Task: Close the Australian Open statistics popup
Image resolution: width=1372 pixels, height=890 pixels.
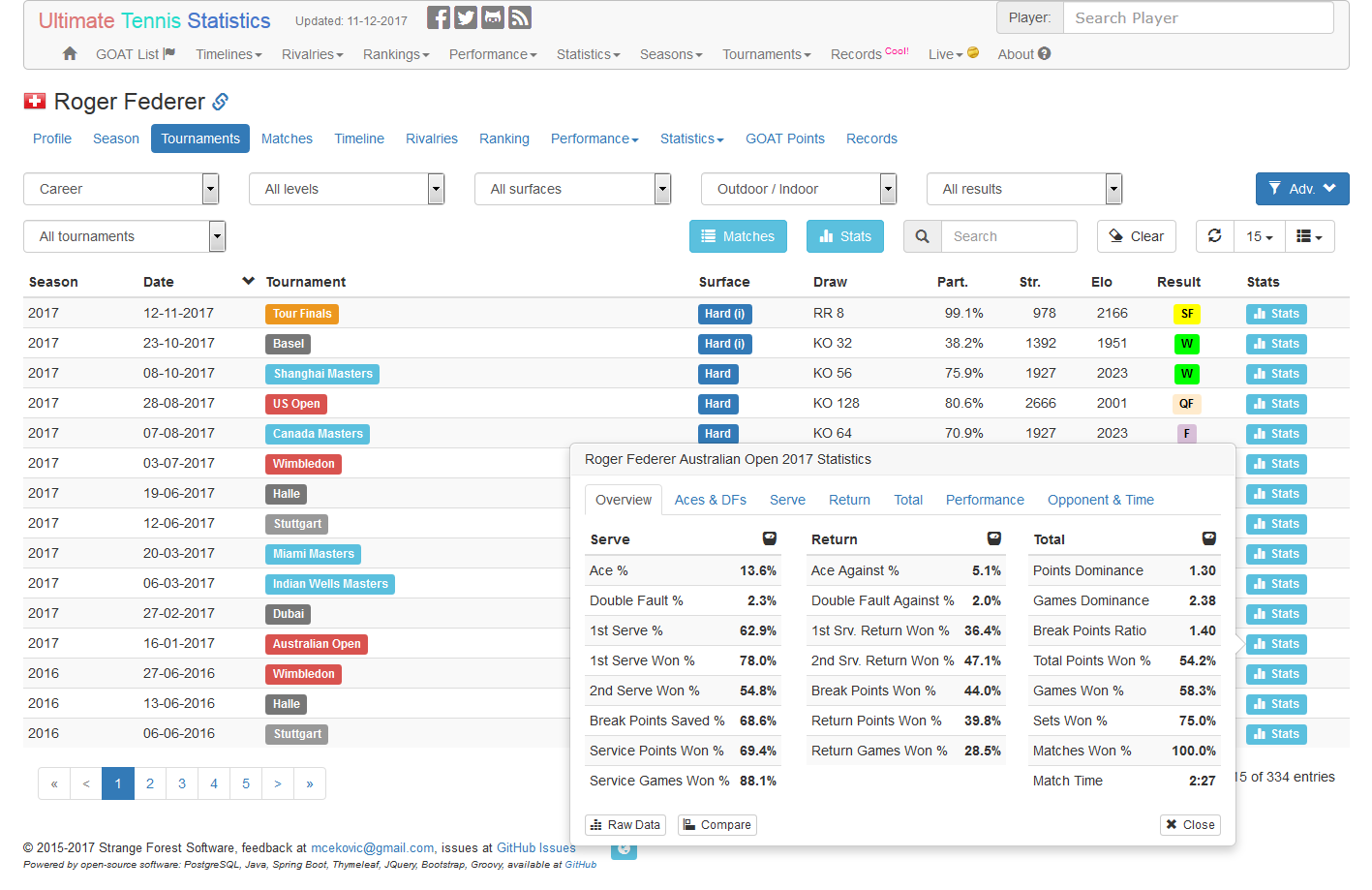Action: (1190, 825)
